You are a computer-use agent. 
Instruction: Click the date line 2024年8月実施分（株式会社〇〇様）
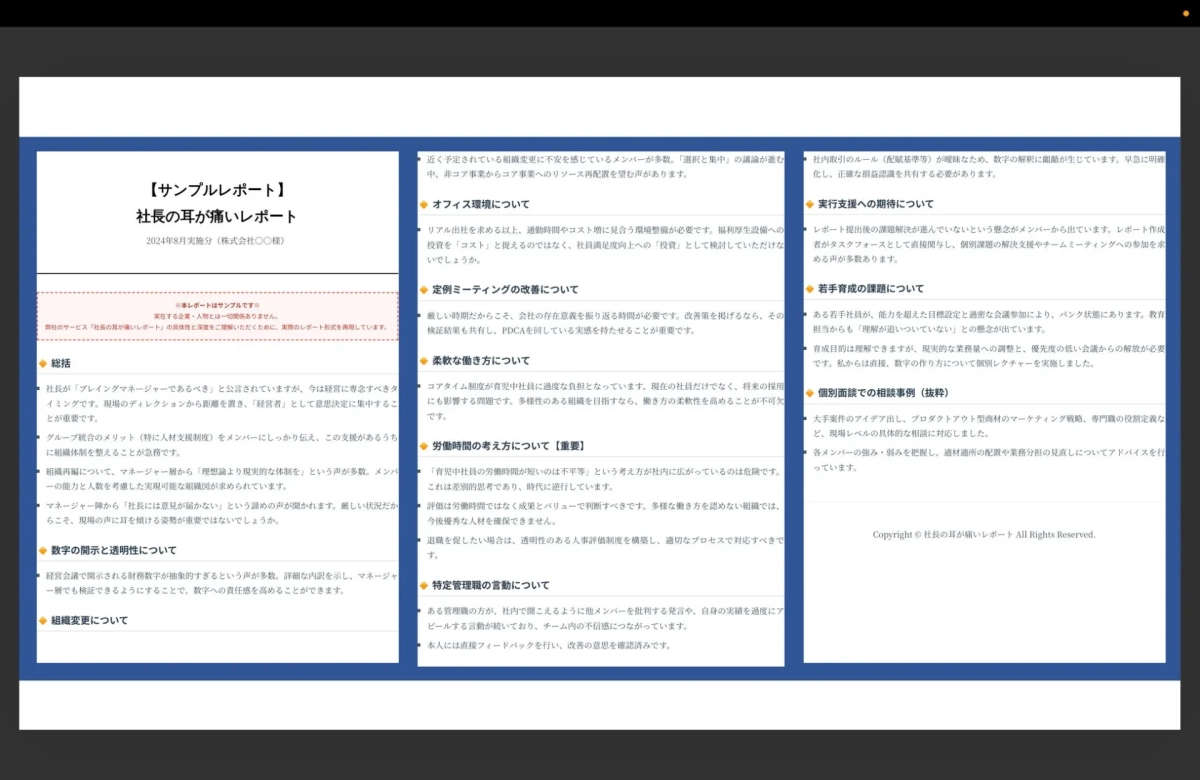pyautogui.click(x=217, y=241)
